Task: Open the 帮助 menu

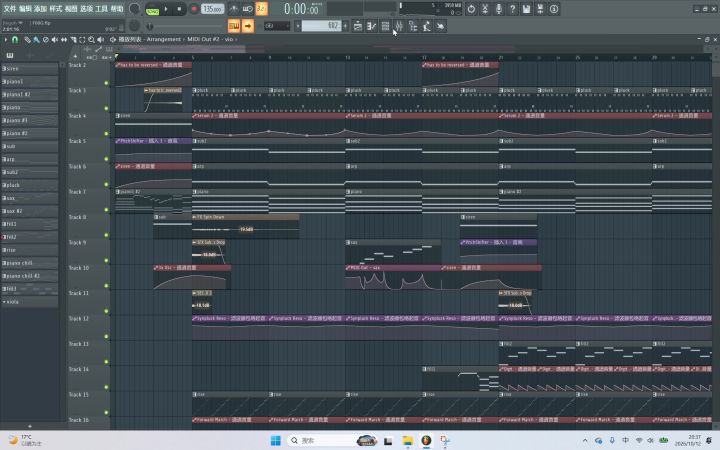Action: 117,8
